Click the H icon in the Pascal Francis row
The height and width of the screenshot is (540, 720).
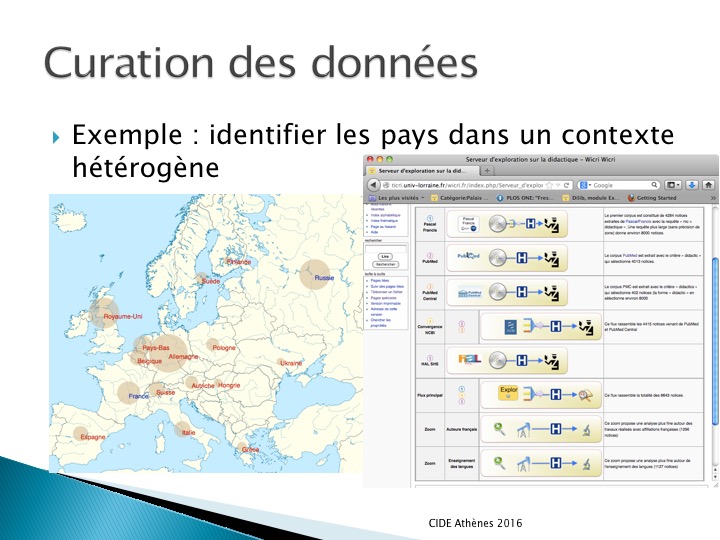tap(530, 224)
